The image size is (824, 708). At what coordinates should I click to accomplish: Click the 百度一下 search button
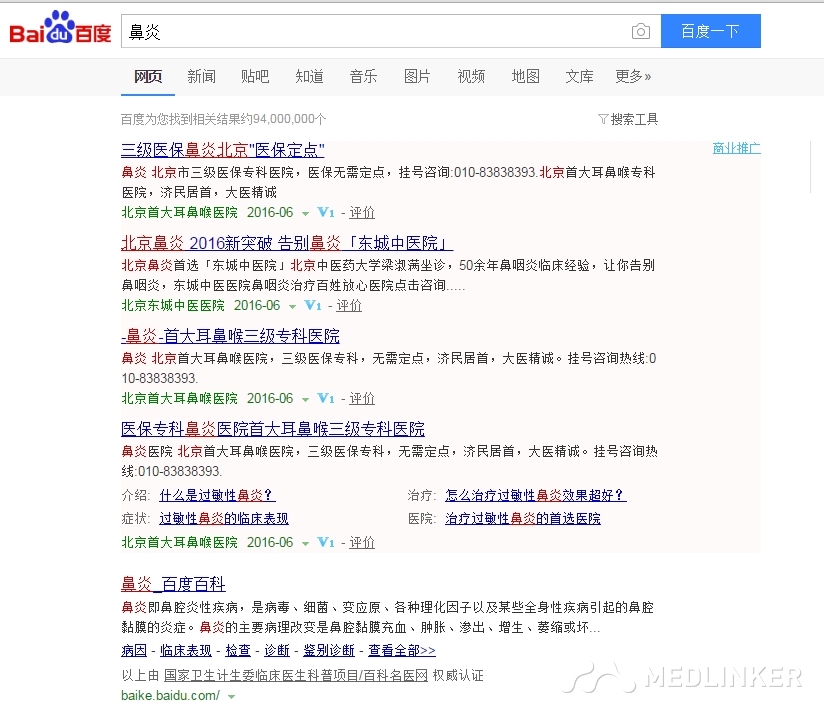point(710,31)
